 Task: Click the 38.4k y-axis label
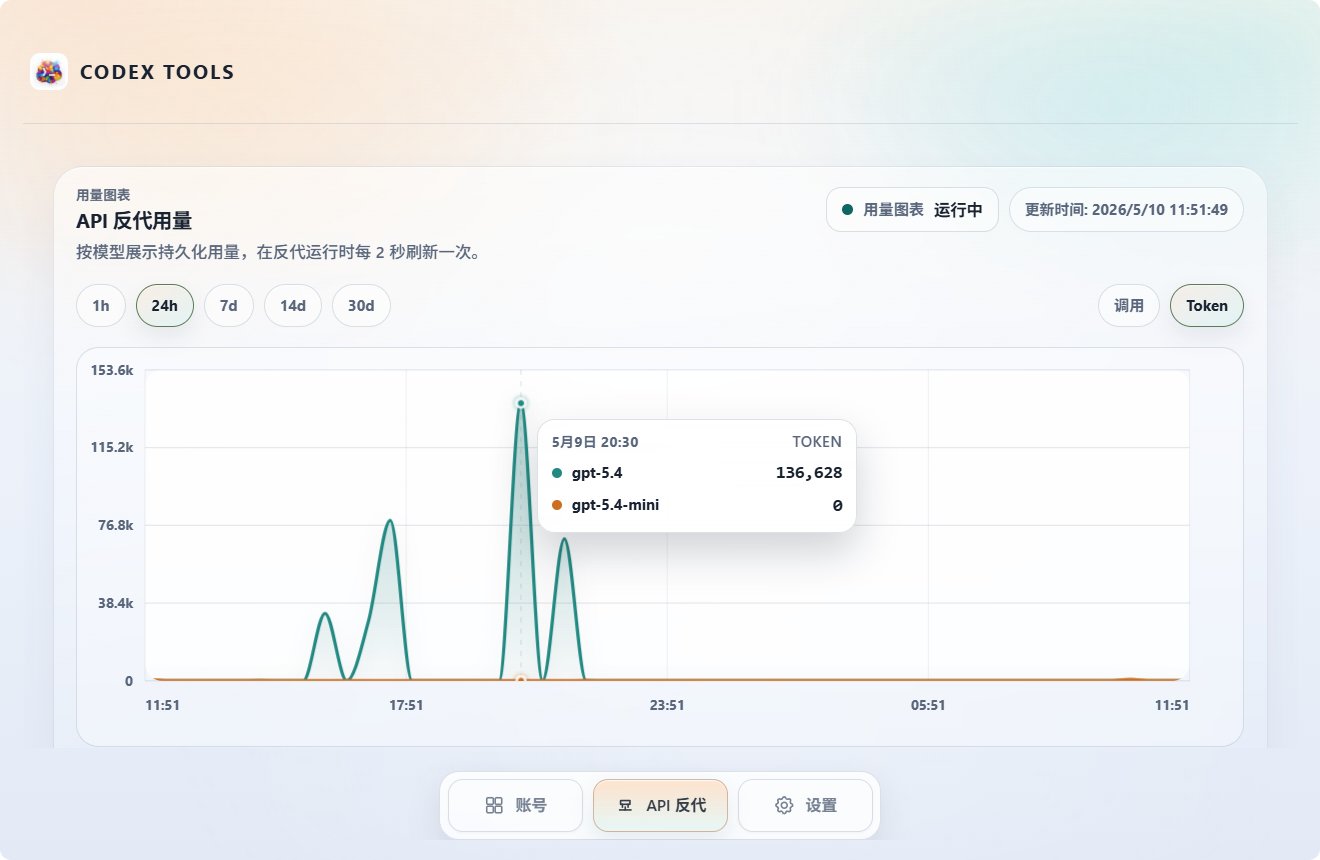tap(115, 603)
